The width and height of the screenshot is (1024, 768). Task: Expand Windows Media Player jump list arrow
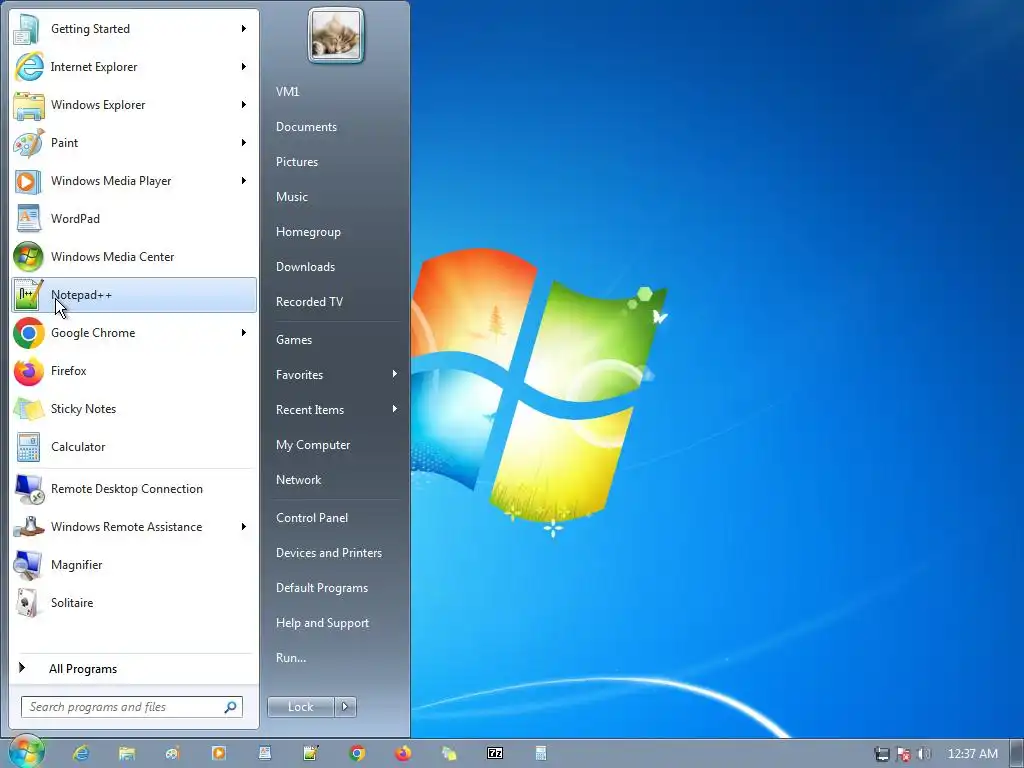coord(244,180)
